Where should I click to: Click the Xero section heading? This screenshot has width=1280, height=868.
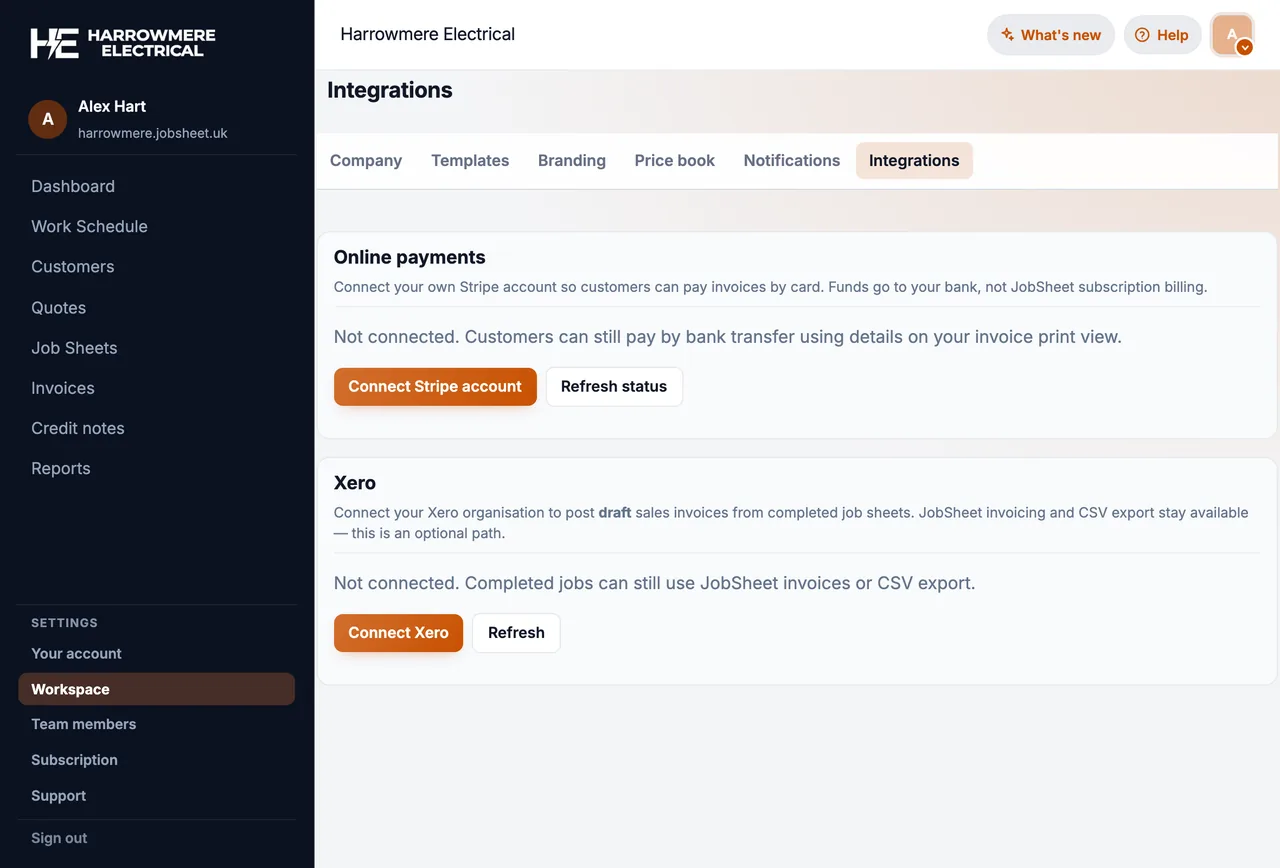coord(355,483)
